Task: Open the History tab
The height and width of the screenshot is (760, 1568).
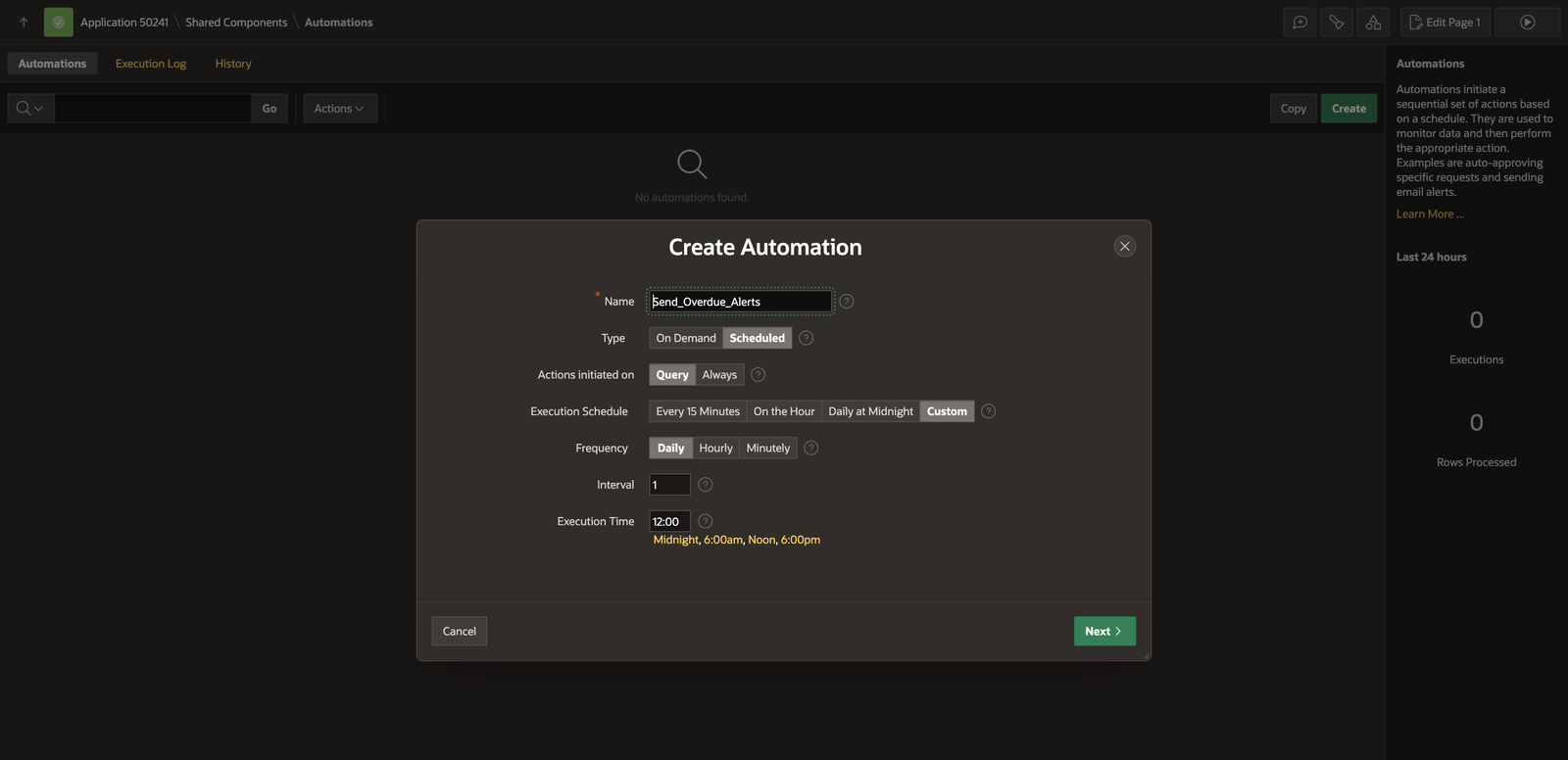Action: coord(233,64)
